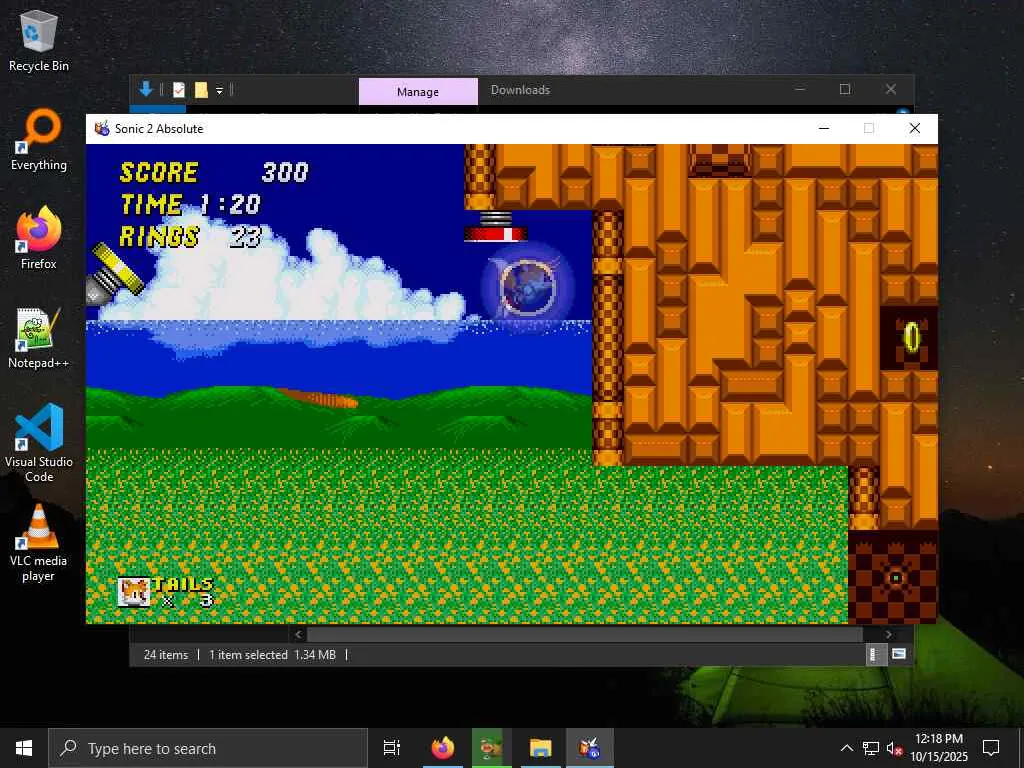
Task: Click Sonic 2 Absolute taskbar button
Action: tap(590, 748)
